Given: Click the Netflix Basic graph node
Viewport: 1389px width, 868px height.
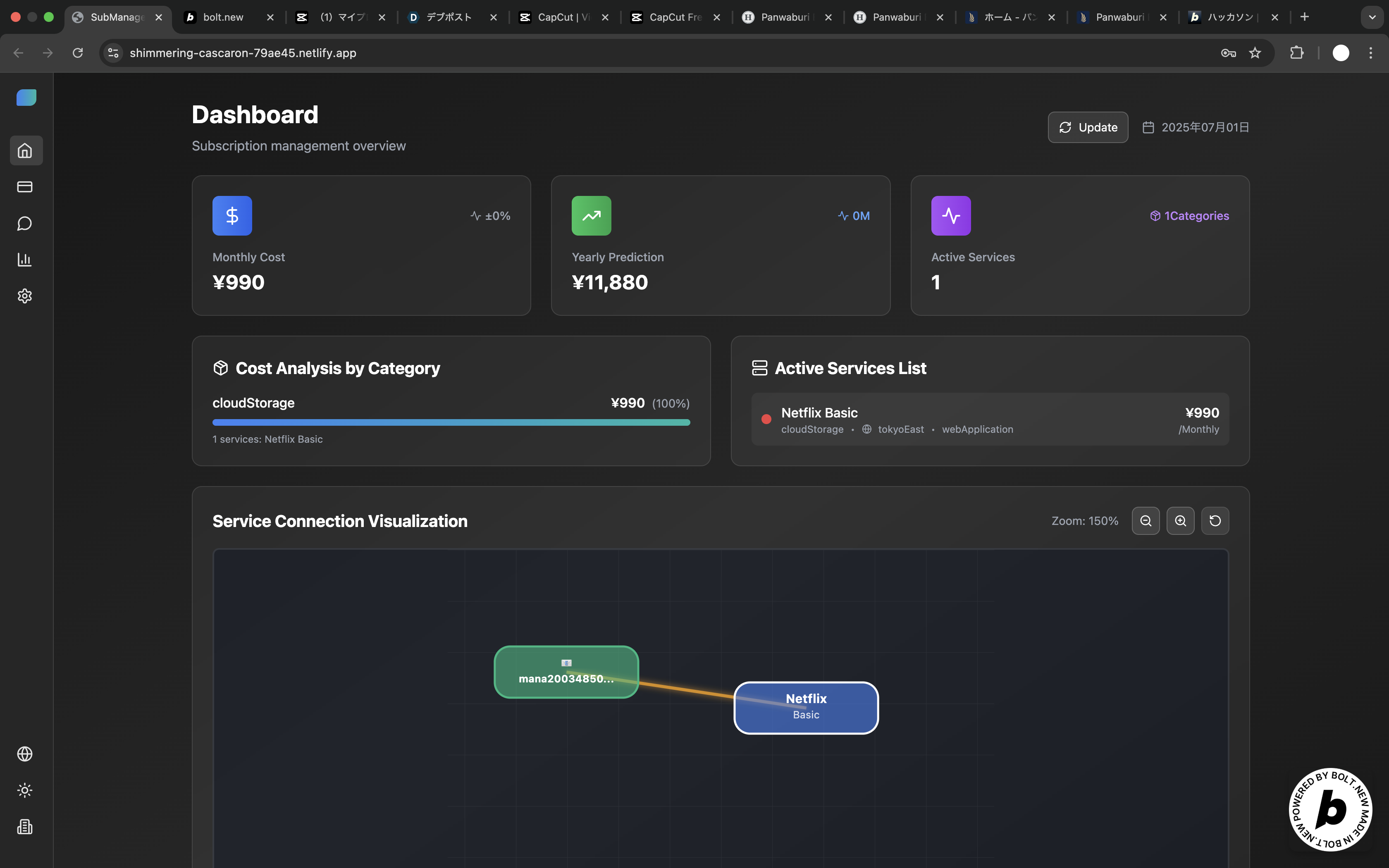Looking at the screenshot, I should [x=806, y=708].
